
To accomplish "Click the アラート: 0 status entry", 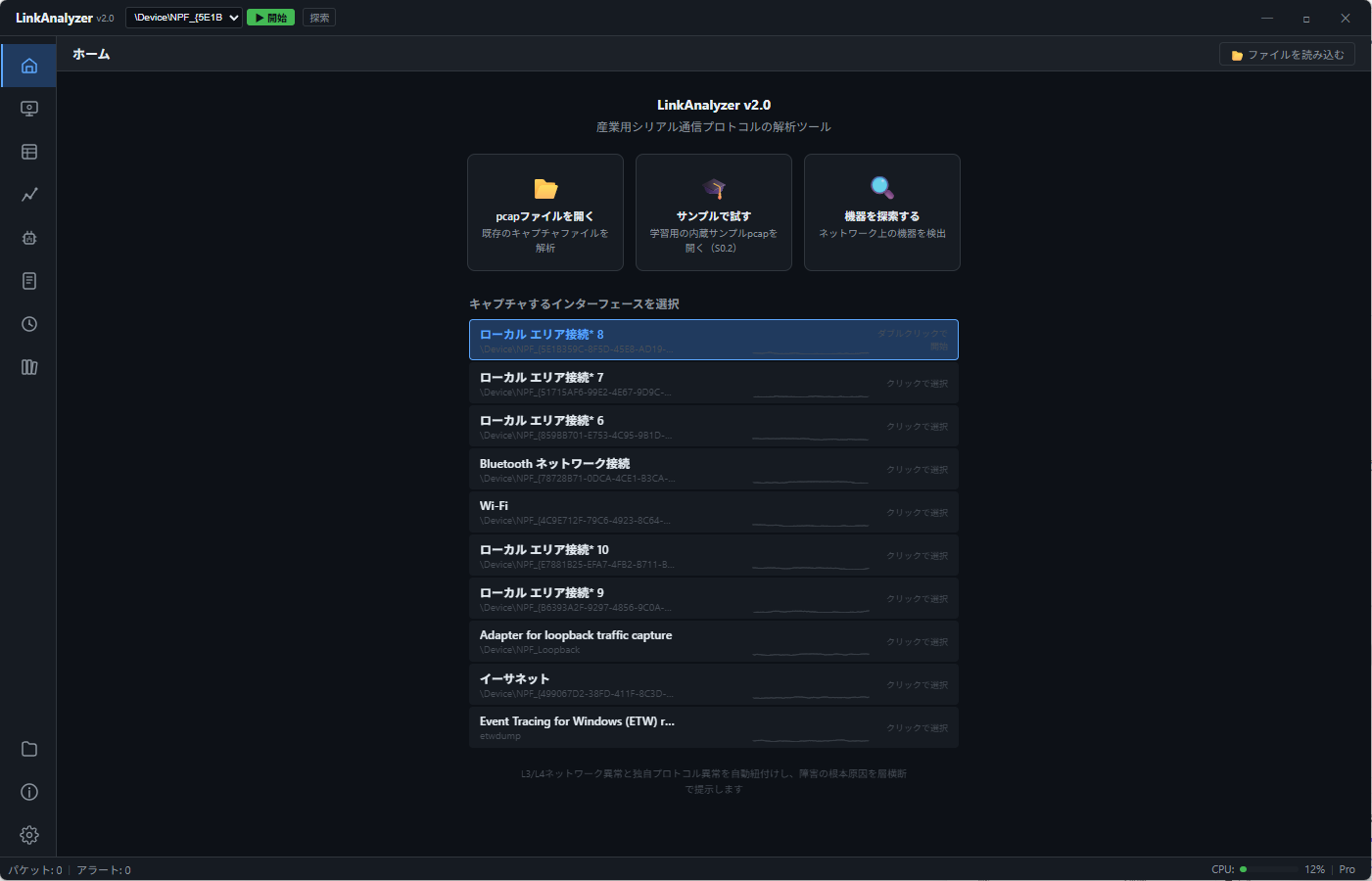I will point(104,870).
